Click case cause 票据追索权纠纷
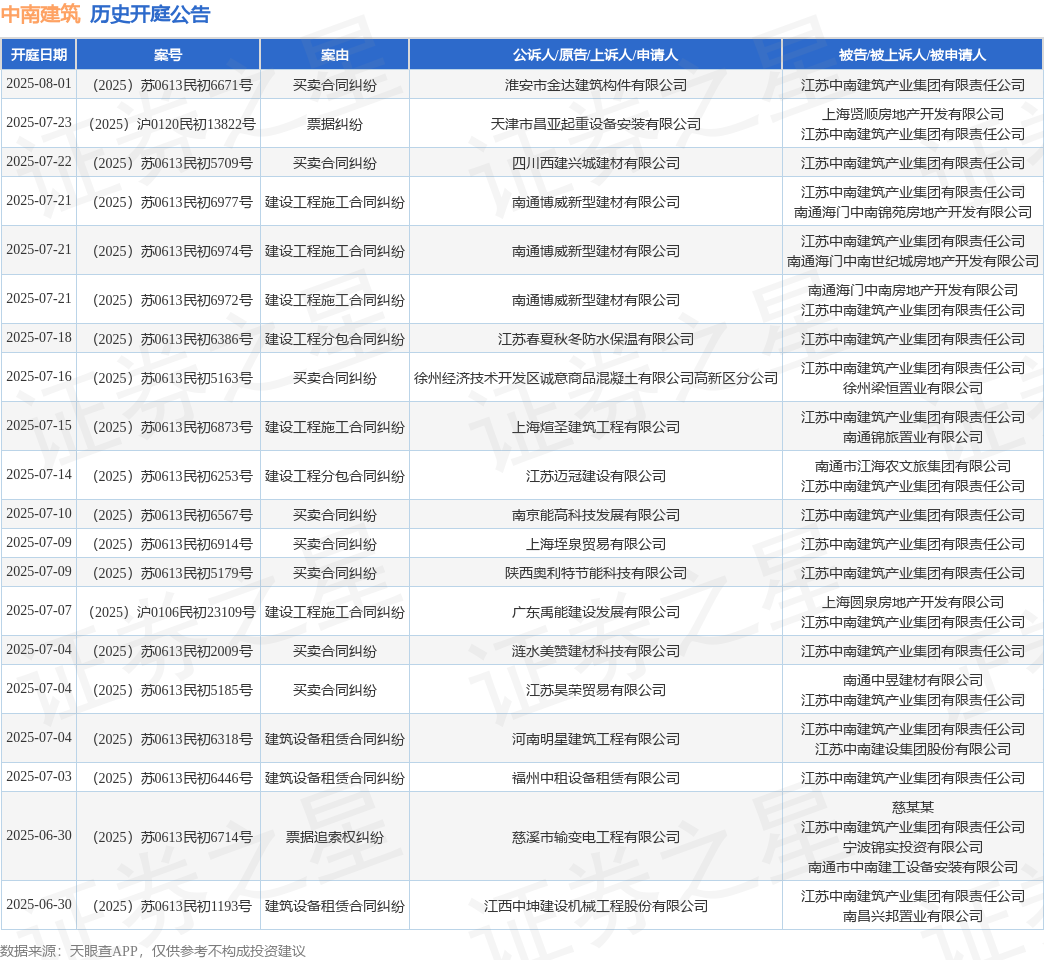The height and width of the screenshot is (960, 1044). 334,838
